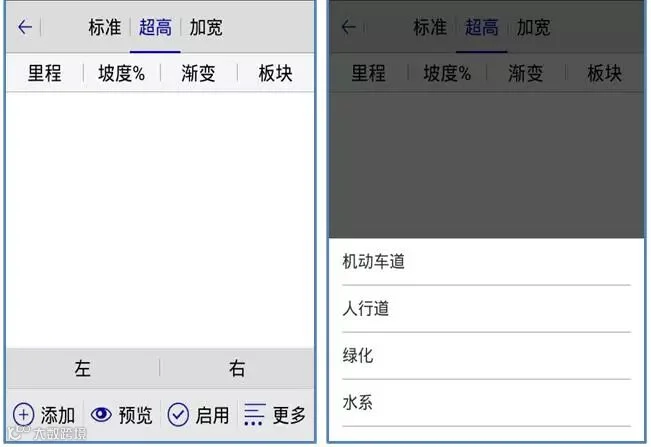Viewport: 651px width, 447px height.
Task: Click 坡度% header in right screen
Action: tap(447, 73)
